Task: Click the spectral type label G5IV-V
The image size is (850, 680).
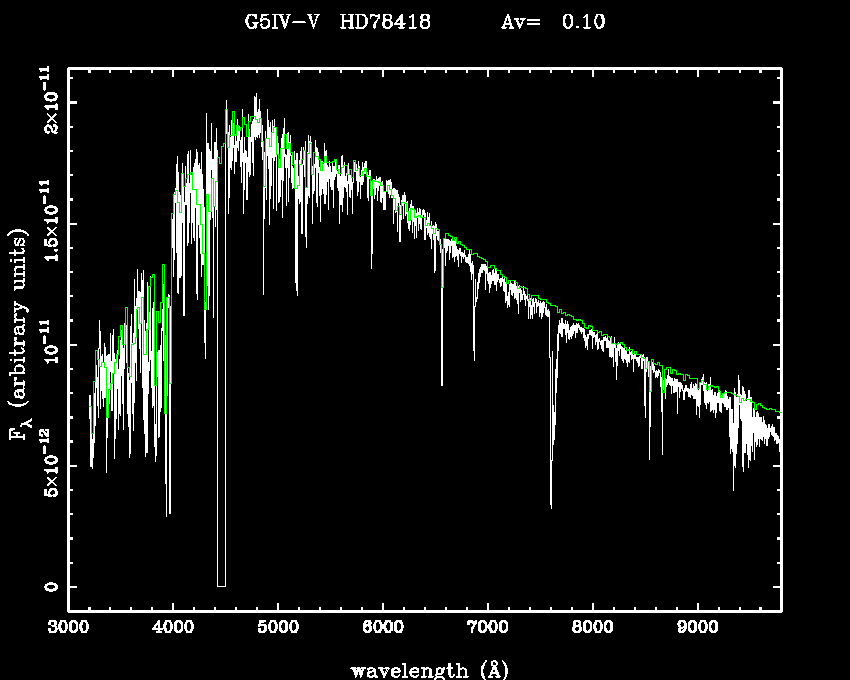Action: pyautogui.click(x=283, y=22)
